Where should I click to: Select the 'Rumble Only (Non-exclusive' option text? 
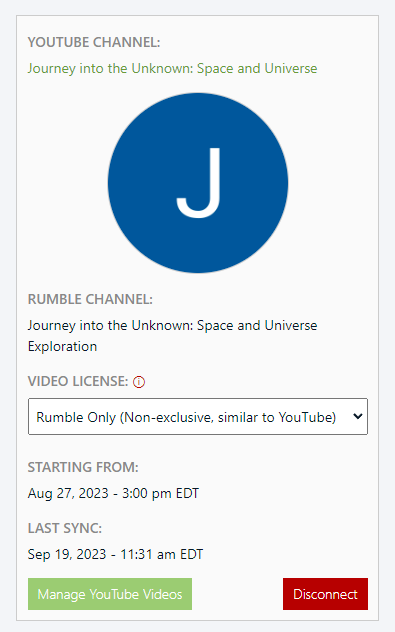point(125,417)
